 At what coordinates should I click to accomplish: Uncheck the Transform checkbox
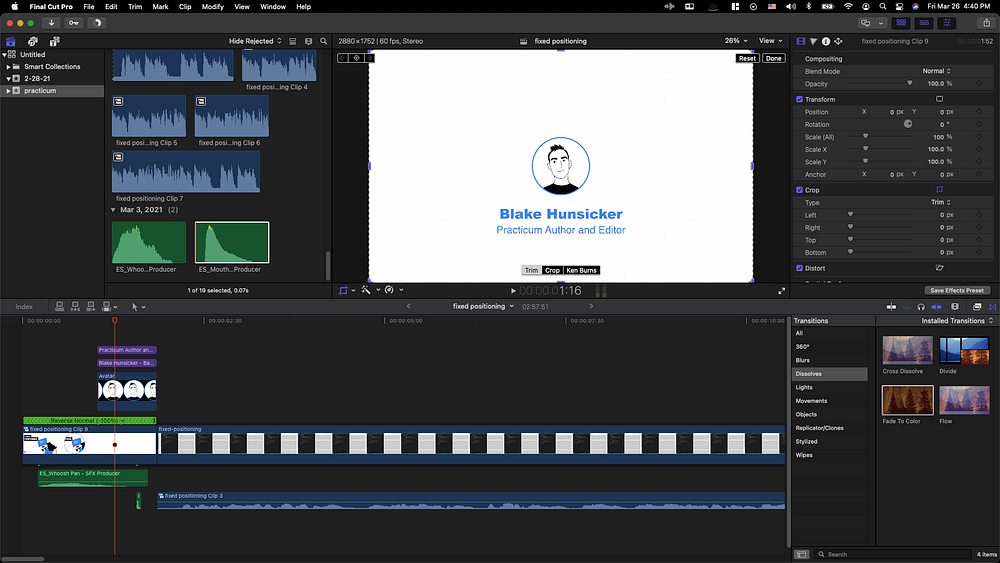(799, 100)
